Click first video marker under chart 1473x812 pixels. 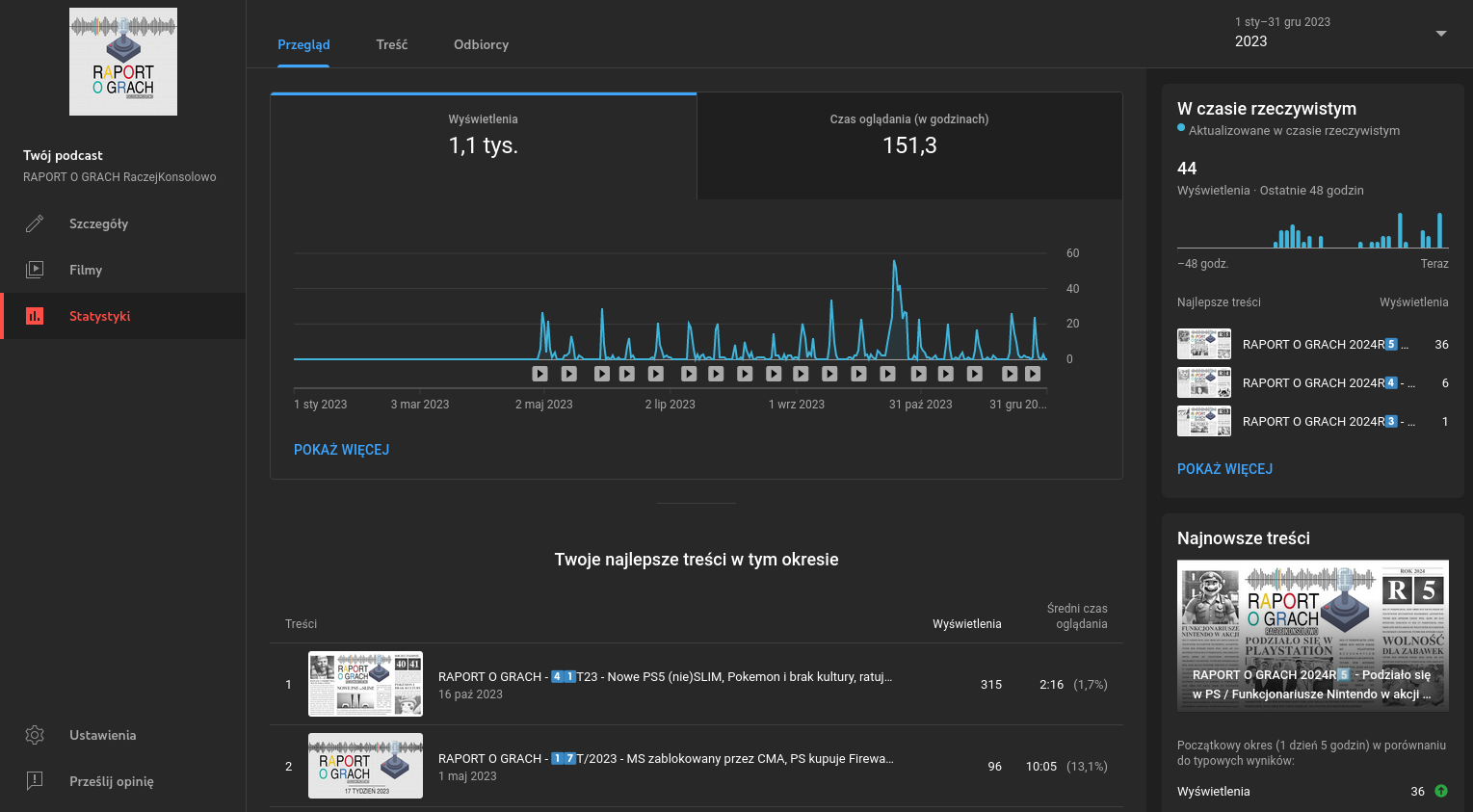click(539, 374)
